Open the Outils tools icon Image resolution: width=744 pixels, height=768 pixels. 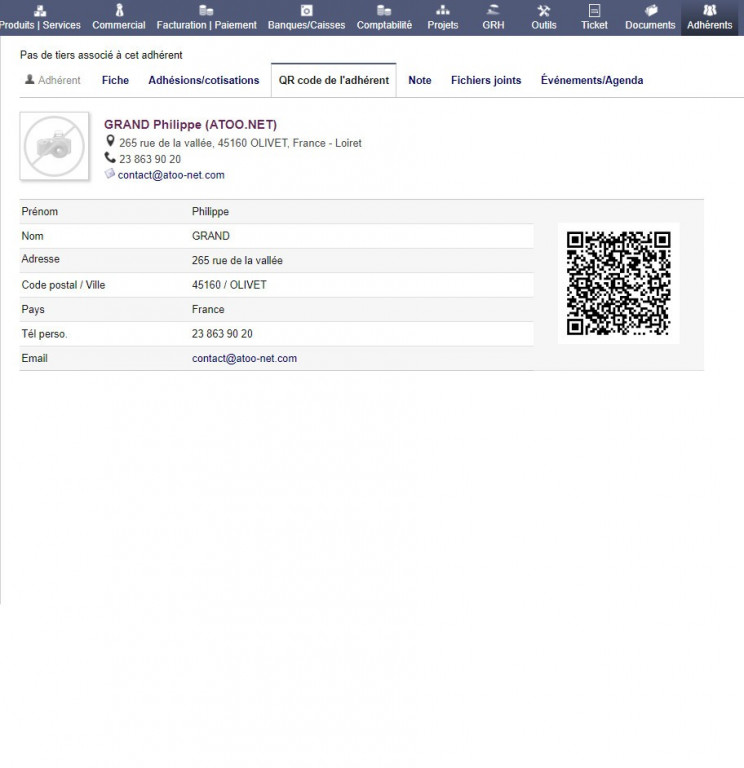click(544, 10)
